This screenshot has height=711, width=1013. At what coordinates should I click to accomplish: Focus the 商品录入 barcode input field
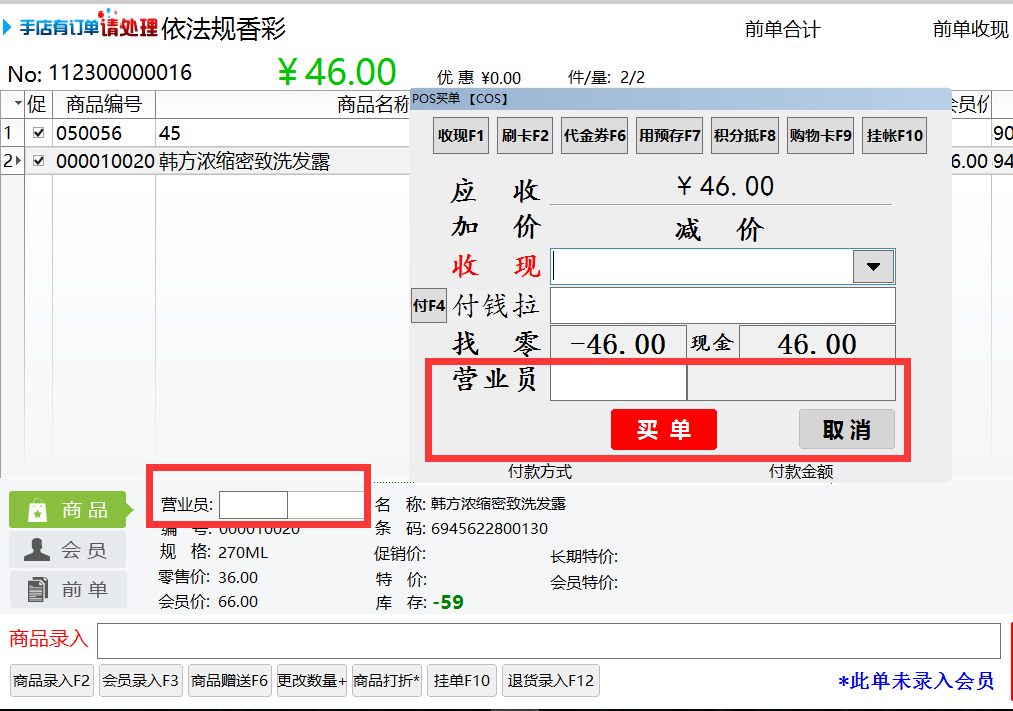pyautogui.click(x=548, y=641)
